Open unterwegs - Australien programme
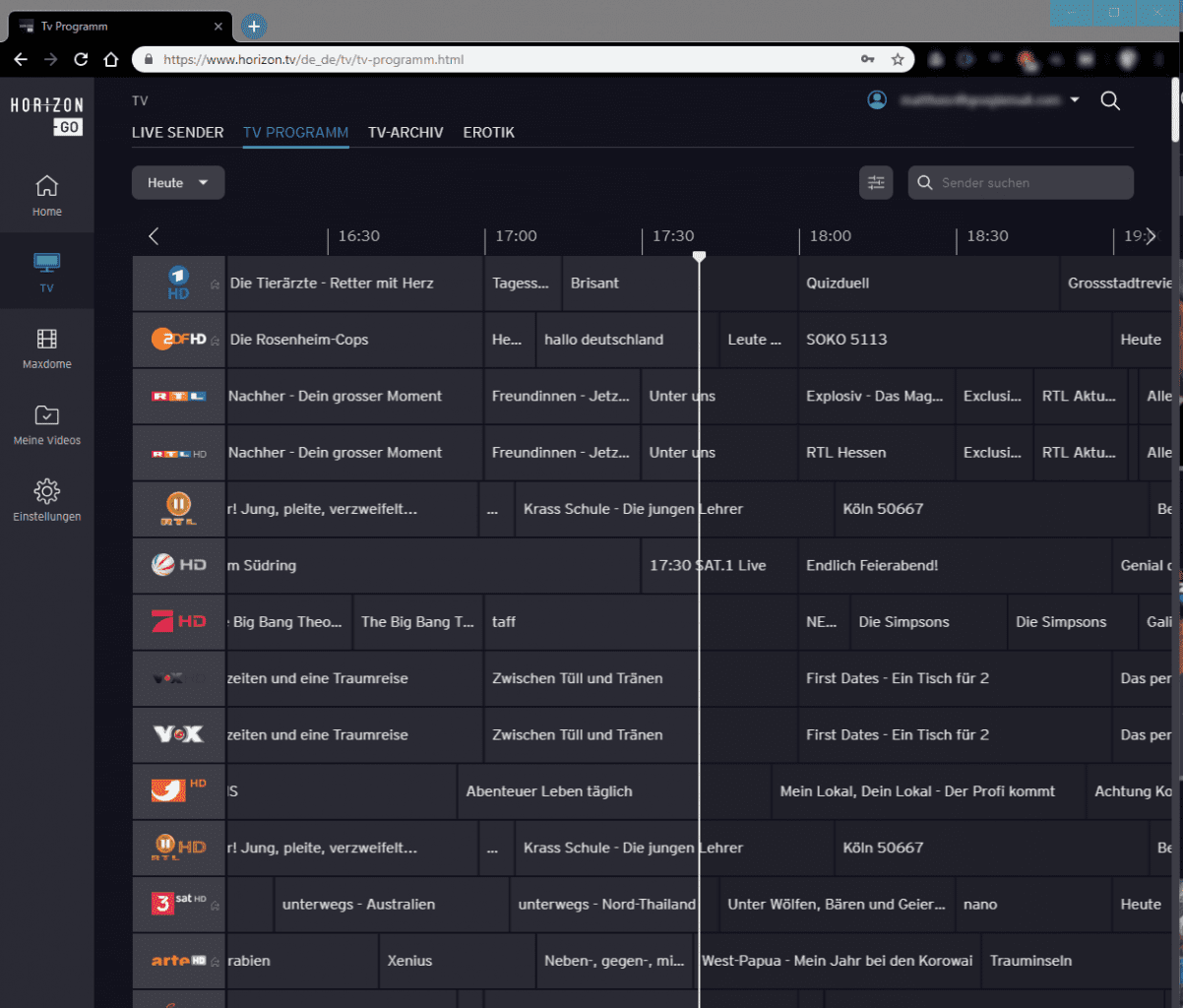The image size is (1183, 1008). click(391, 904)
